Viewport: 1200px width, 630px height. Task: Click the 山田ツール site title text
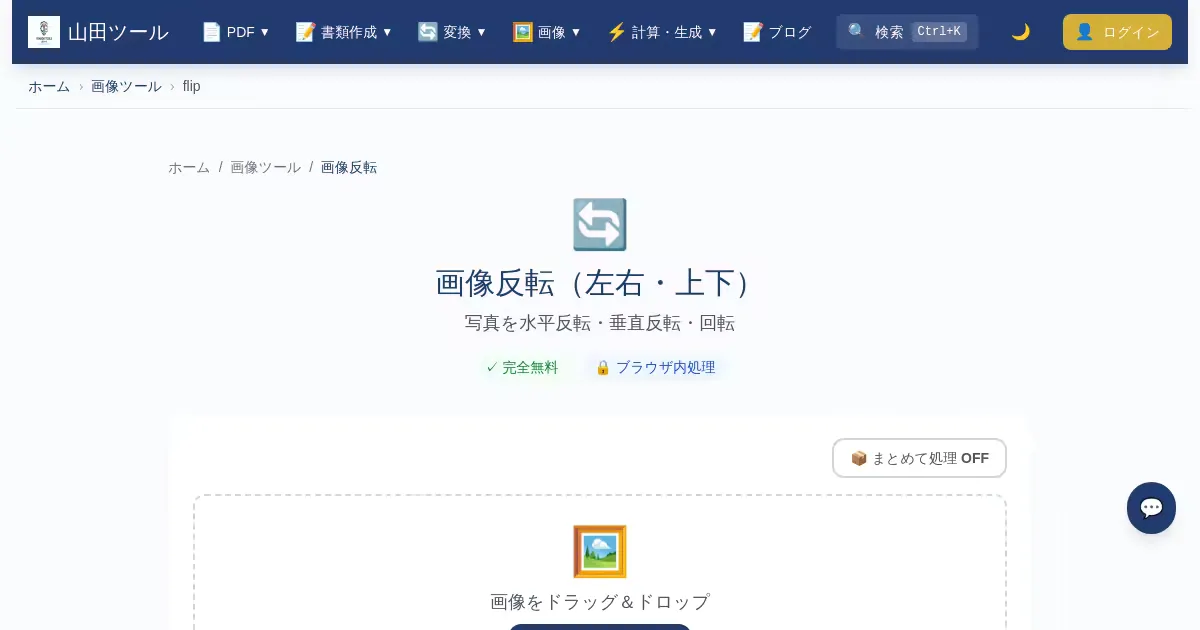point(118,32)
